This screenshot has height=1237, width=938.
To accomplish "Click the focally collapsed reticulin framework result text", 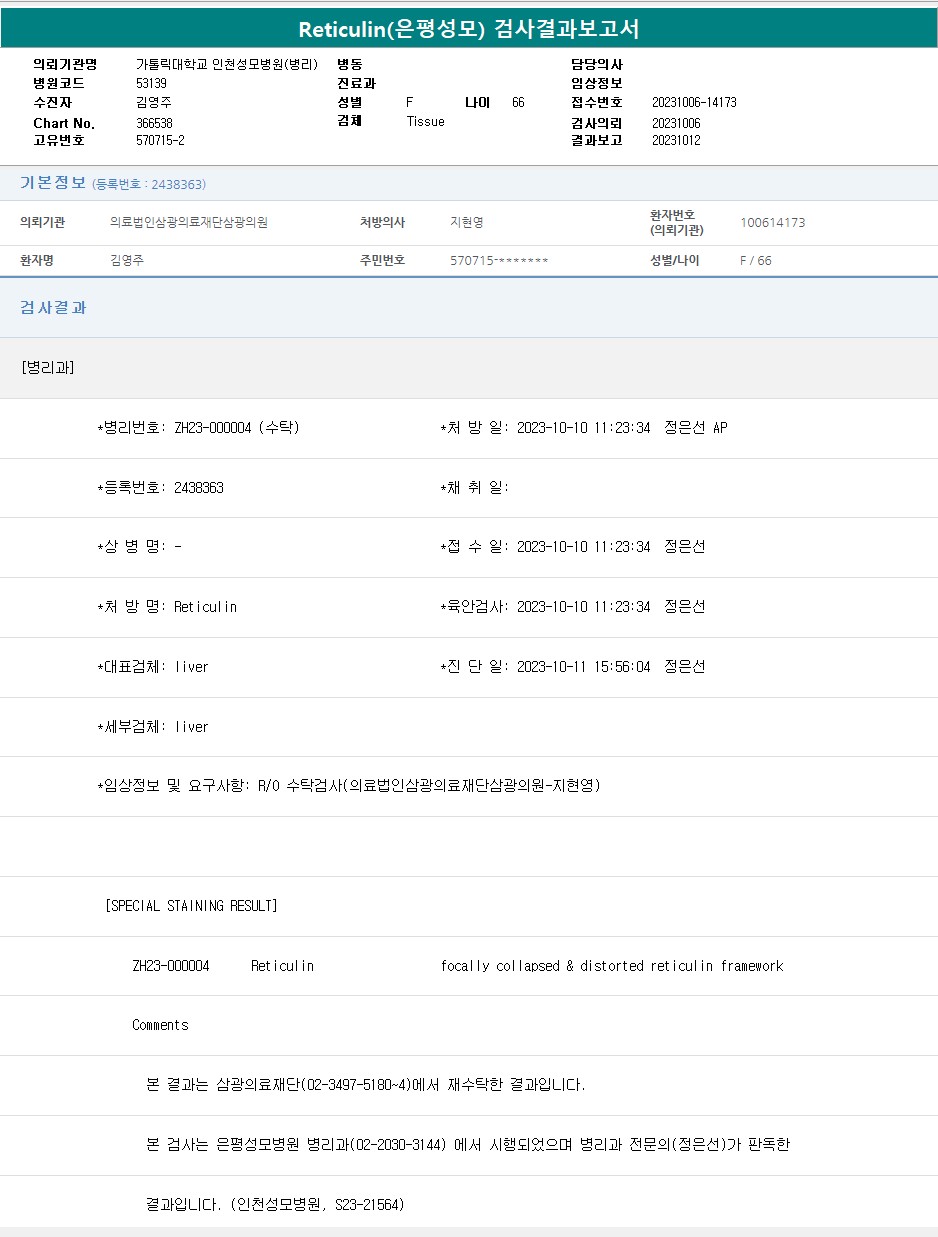I will pos(611,966).
